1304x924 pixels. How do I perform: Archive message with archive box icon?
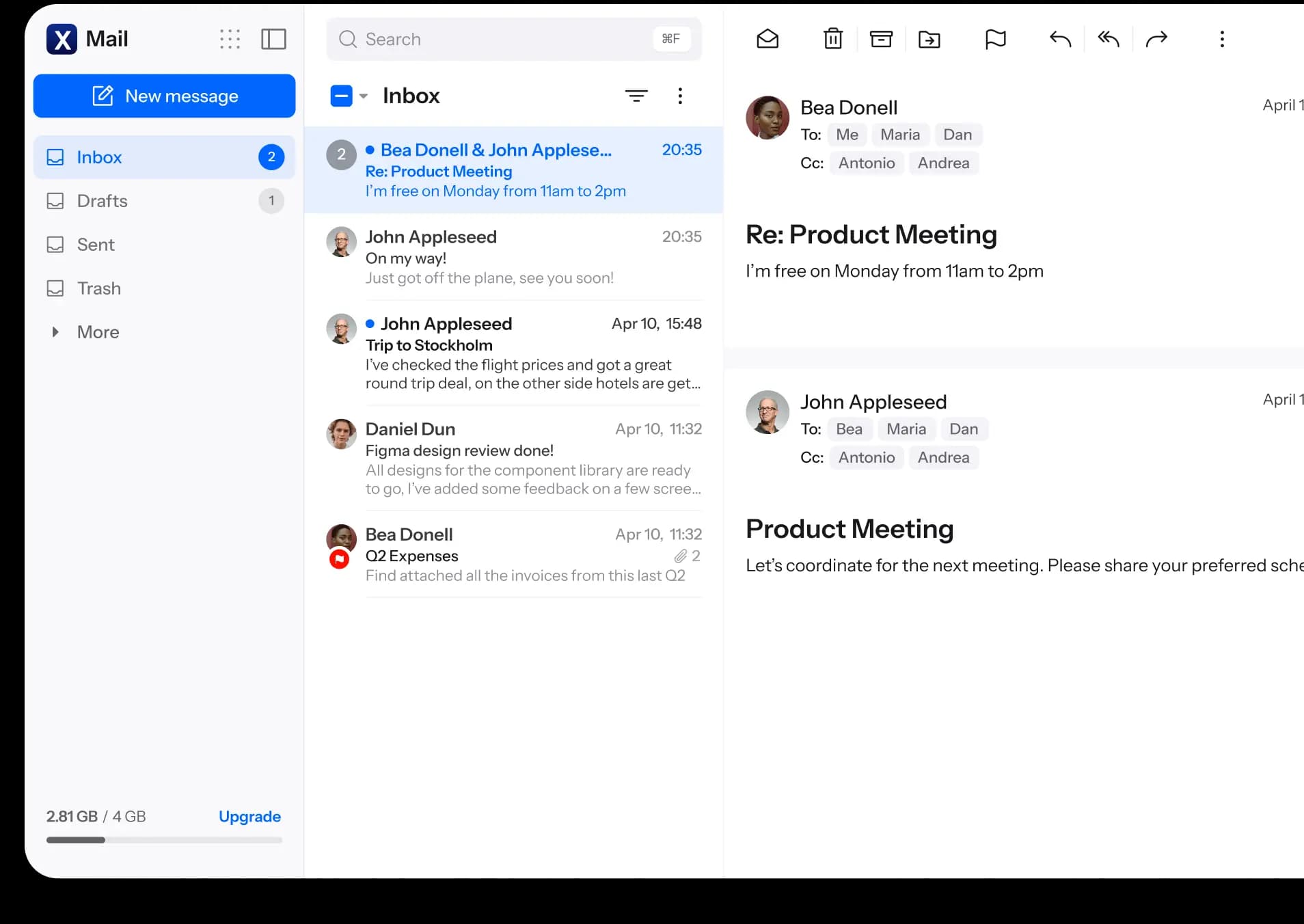[x=881, y=39]
